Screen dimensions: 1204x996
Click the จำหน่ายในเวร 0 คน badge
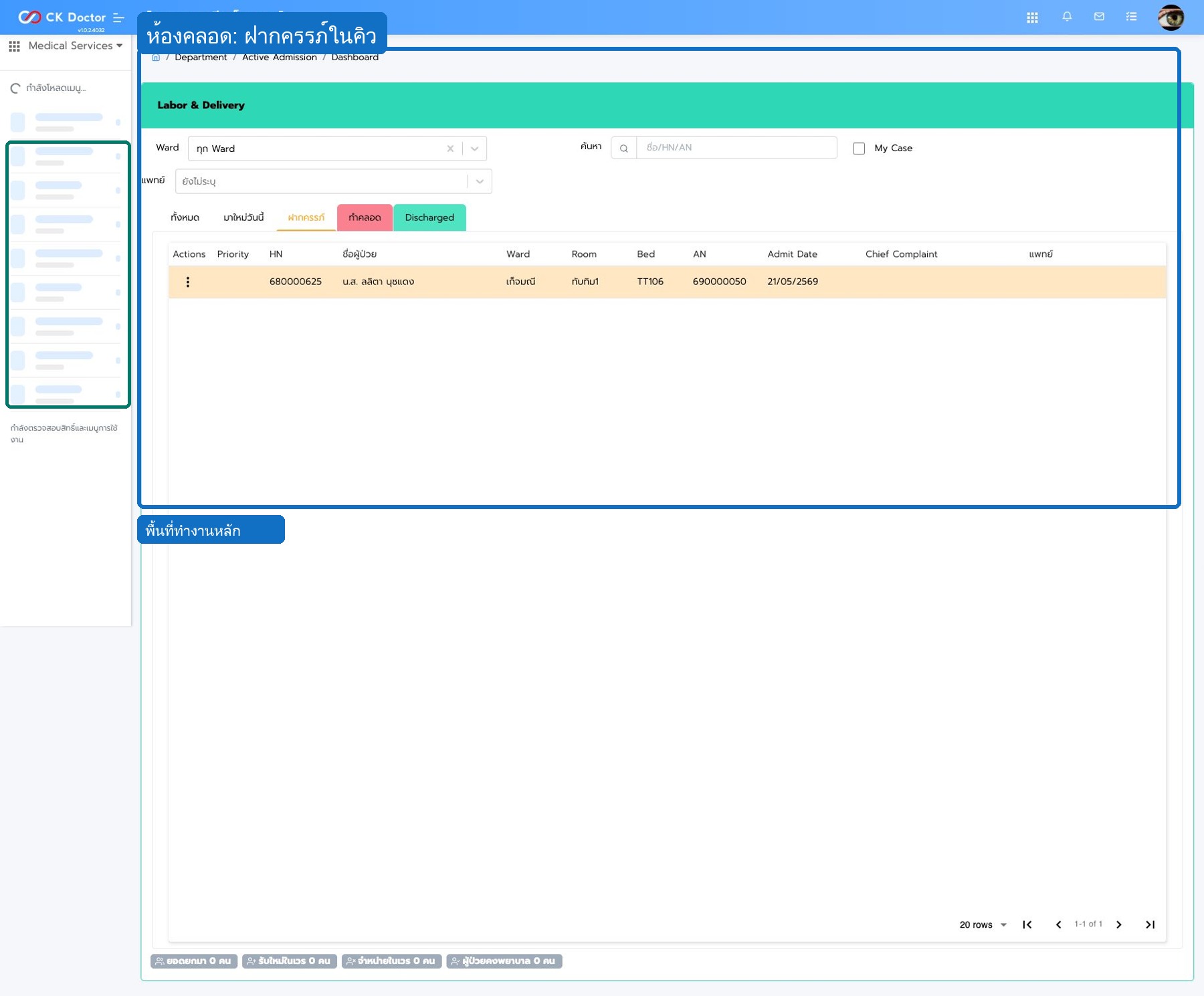pyautogui.click(x=392, y=961)
